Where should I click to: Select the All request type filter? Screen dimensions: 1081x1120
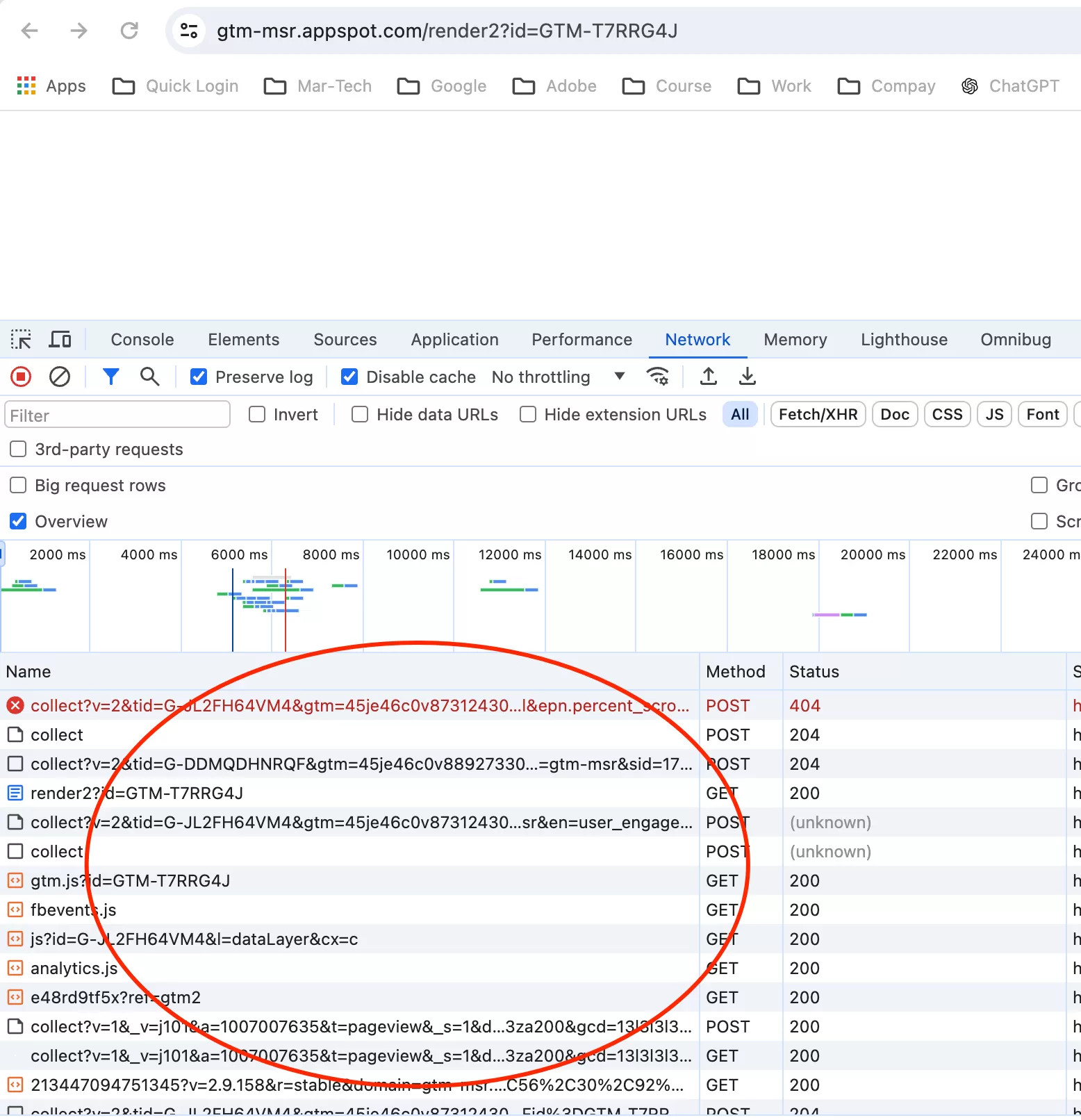point(741,415)
